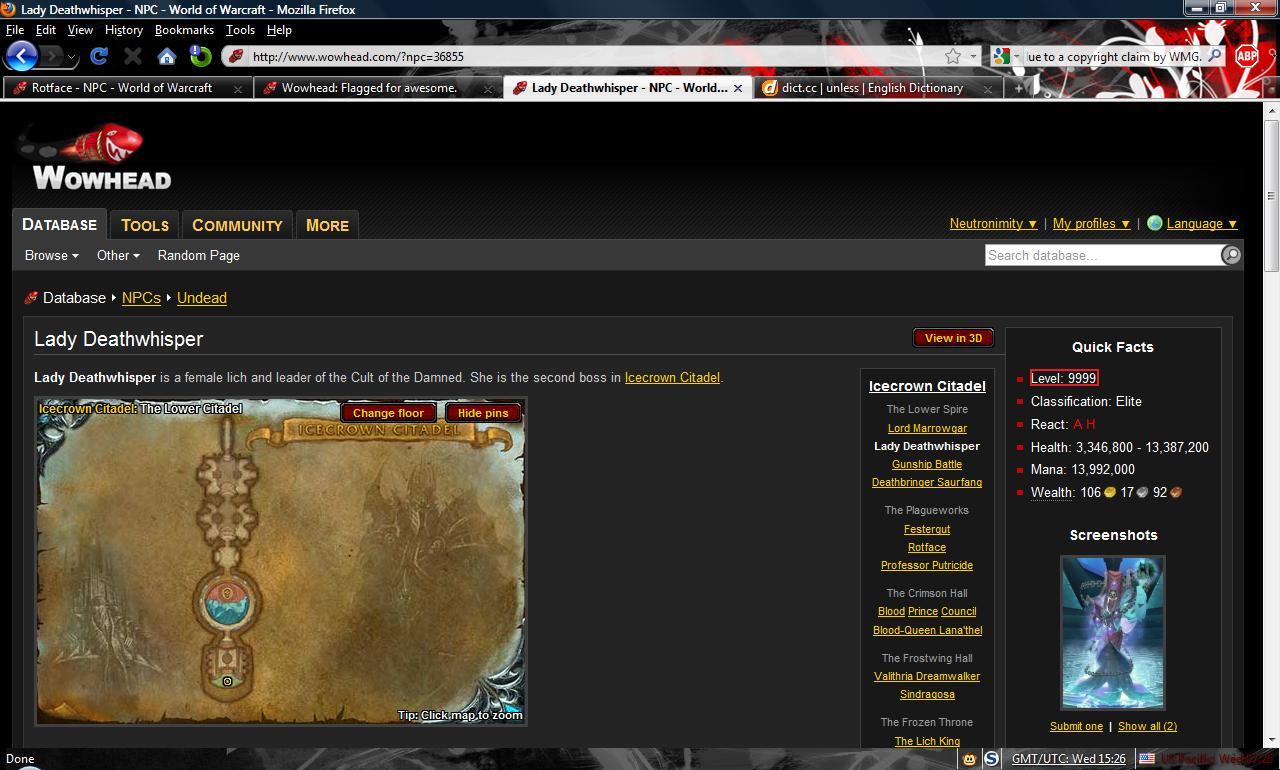1280x770 pixels.
Task: Open the URL bar history dropdown
Action: click(x=973, y=56)
